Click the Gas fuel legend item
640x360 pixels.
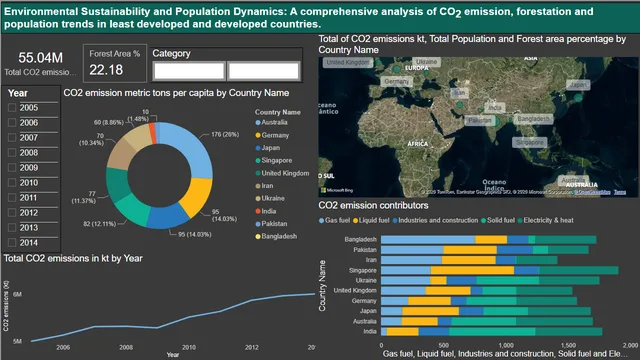tap(334, 220)
